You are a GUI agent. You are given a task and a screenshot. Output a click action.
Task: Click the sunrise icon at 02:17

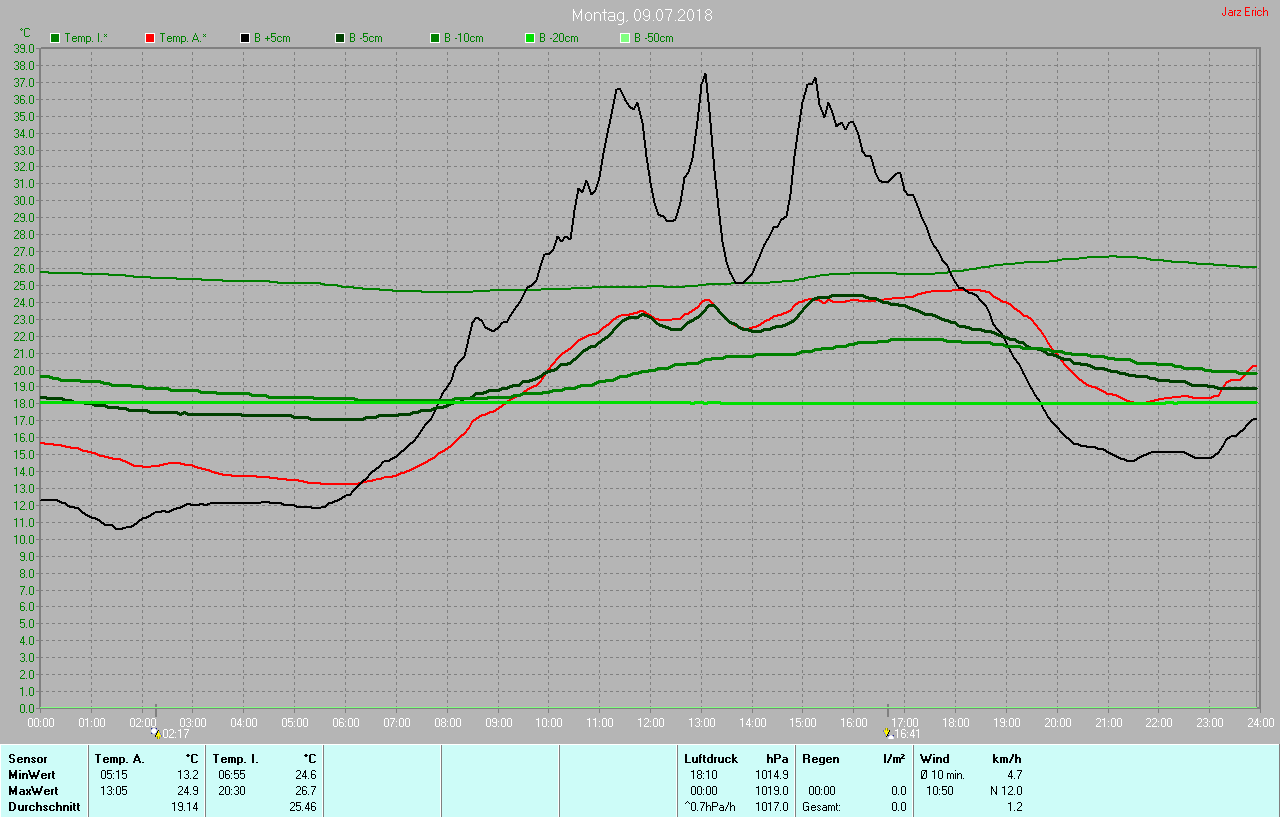pos(155,733)
